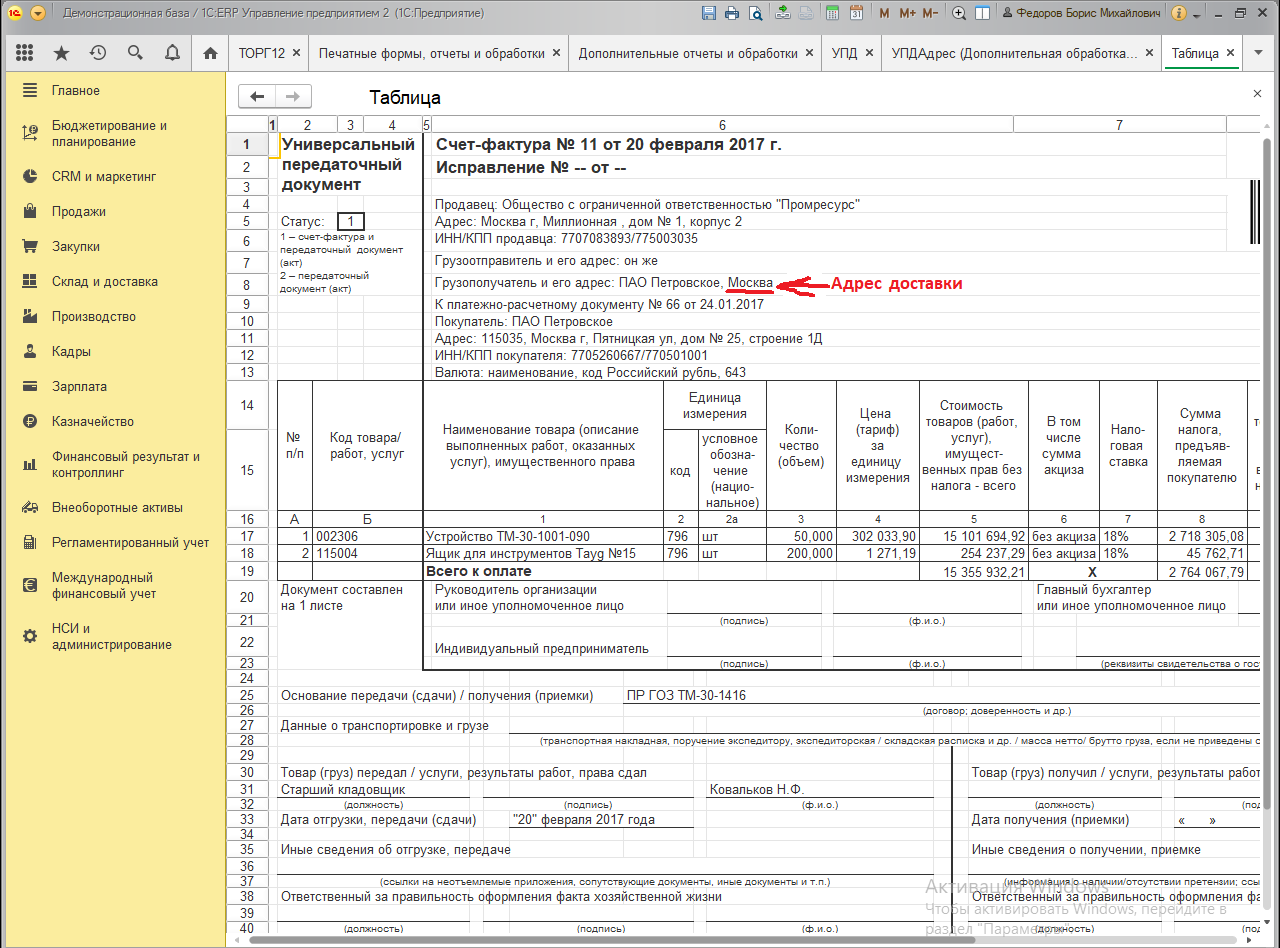Close the Таблица form with its X

click(x=1257, y=93)
